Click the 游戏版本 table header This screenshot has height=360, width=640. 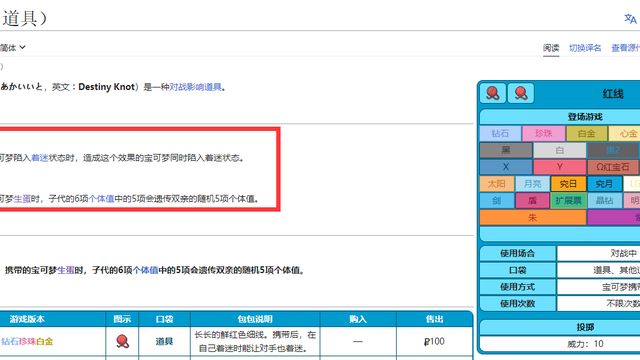(27, 319)
